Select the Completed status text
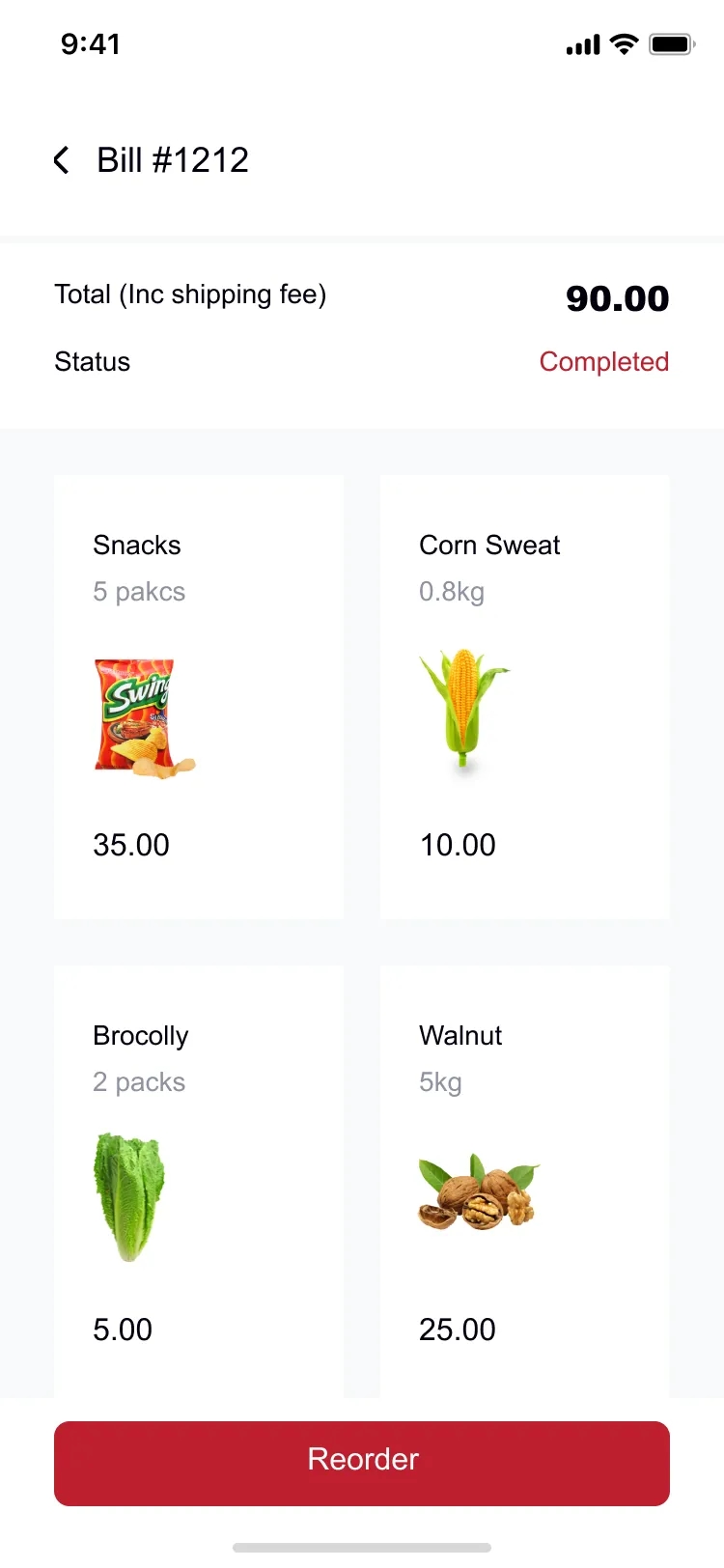724x1568 pixels. [x=604, y=362]
